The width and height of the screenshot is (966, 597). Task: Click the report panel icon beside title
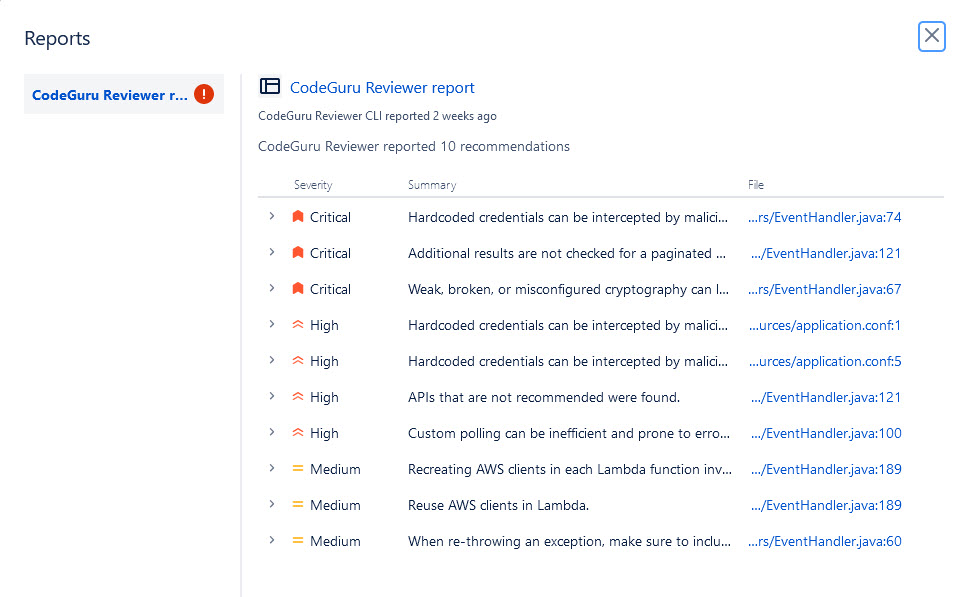coord(270,86)
